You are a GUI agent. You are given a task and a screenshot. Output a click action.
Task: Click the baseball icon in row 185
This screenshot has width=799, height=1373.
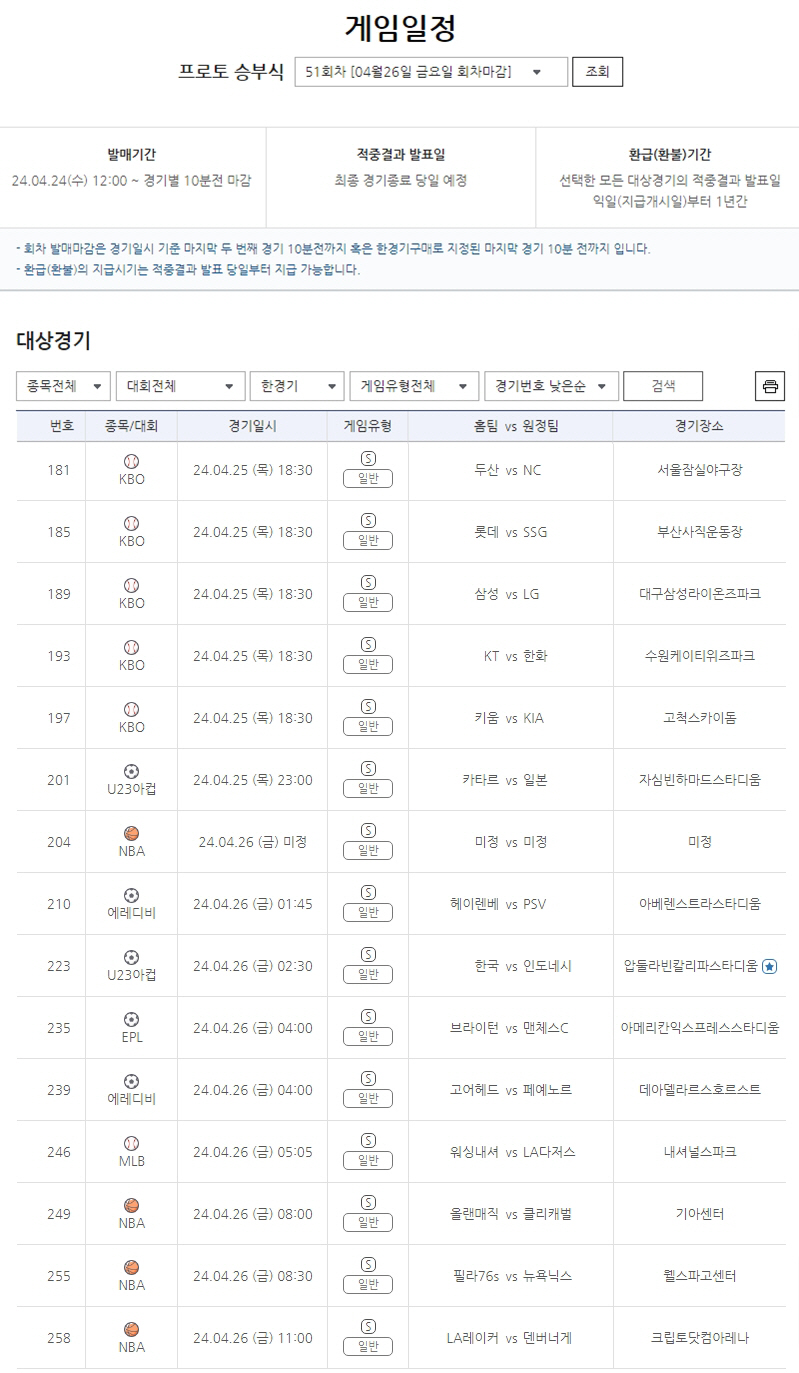[131, 523]
